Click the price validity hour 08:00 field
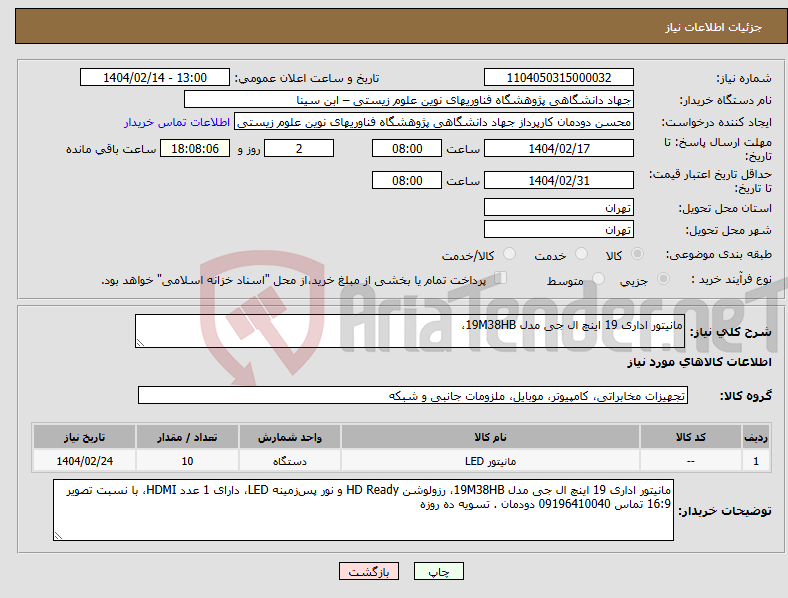788x598 pixels. tap(407, 180)
